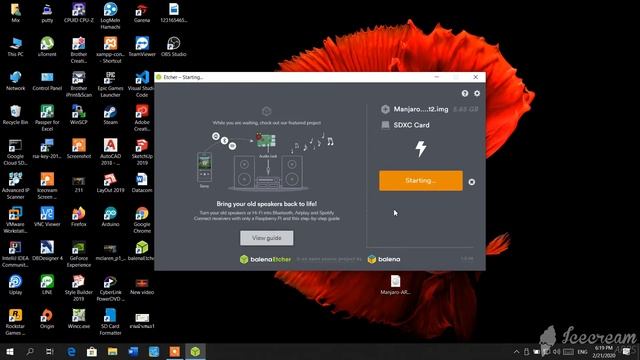
Task: Open Epic Games Launcher desktop icon
Action: (110, 84)
